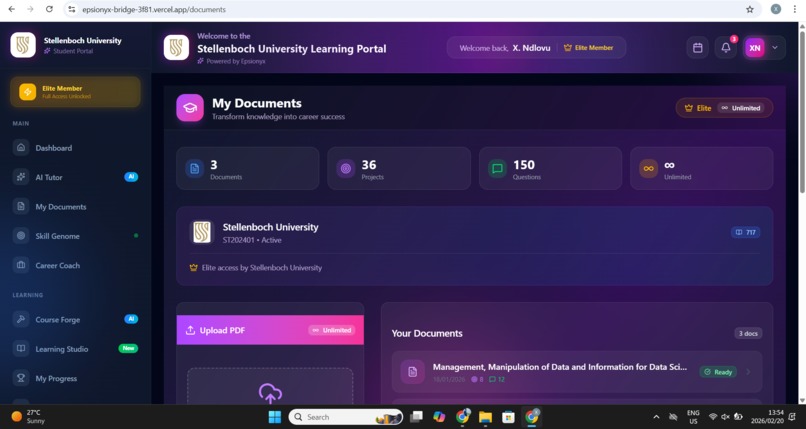The width and height of the screenshot is (806, 429).
Task: Open Dashboard in the sidebar
Action: click(75, 147)
